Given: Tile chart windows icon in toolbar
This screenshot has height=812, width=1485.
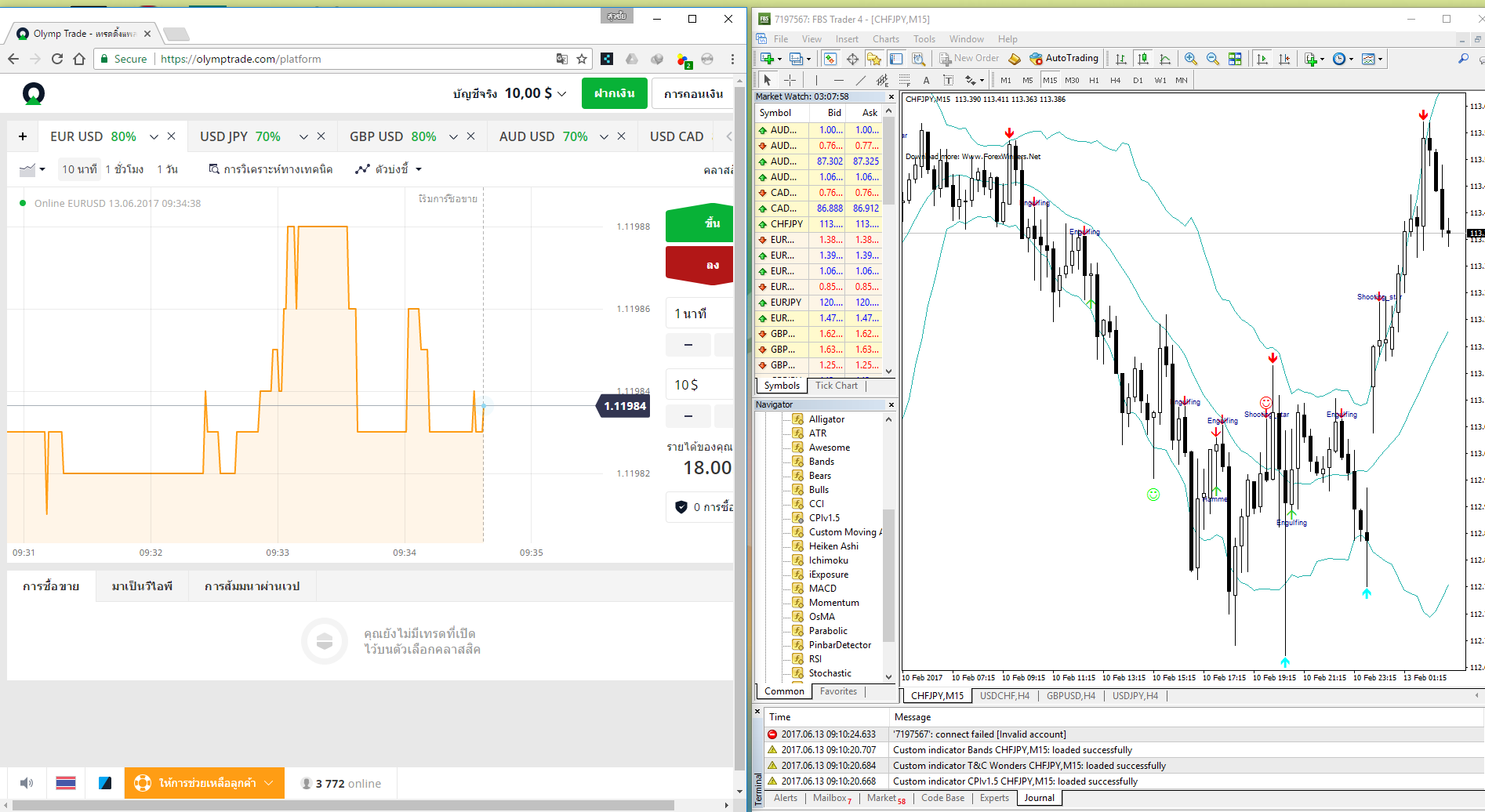Looking at the screenshot, I should pyautogui.click(x=1235, y=59).
